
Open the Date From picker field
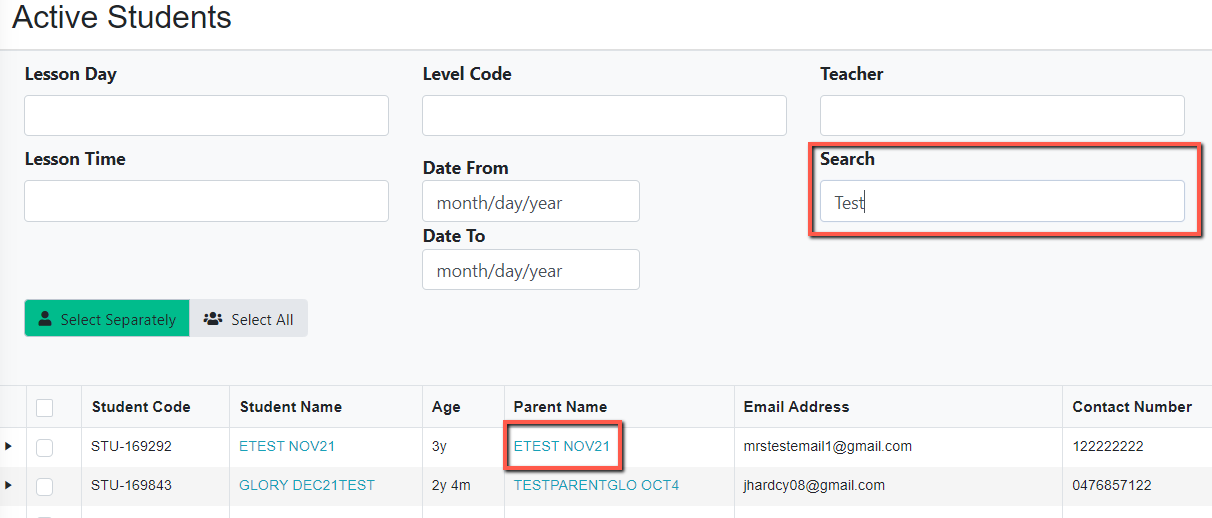tap(531, 201)
